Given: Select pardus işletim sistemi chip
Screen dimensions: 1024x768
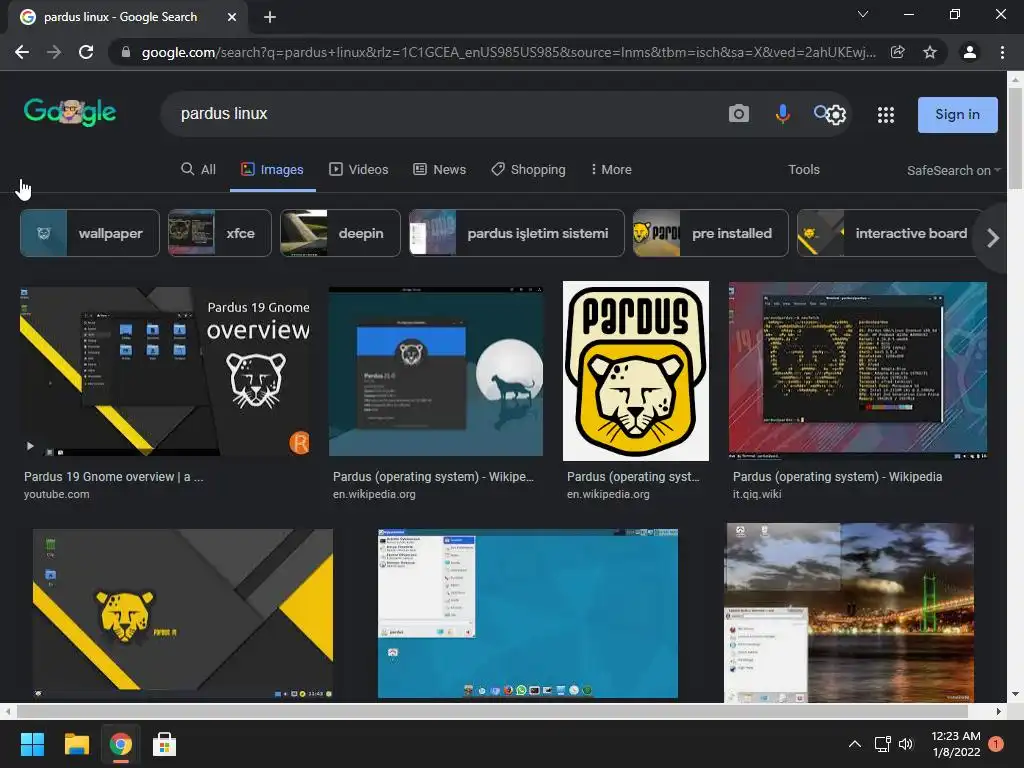Looking at the screenshot, I should coord(517,233).
